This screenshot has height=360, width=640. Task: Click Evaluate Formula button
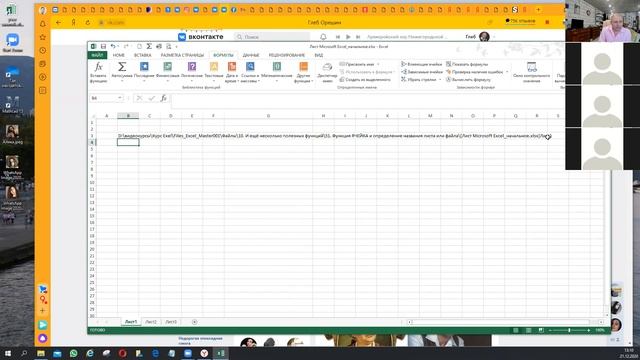coord(468,80)
